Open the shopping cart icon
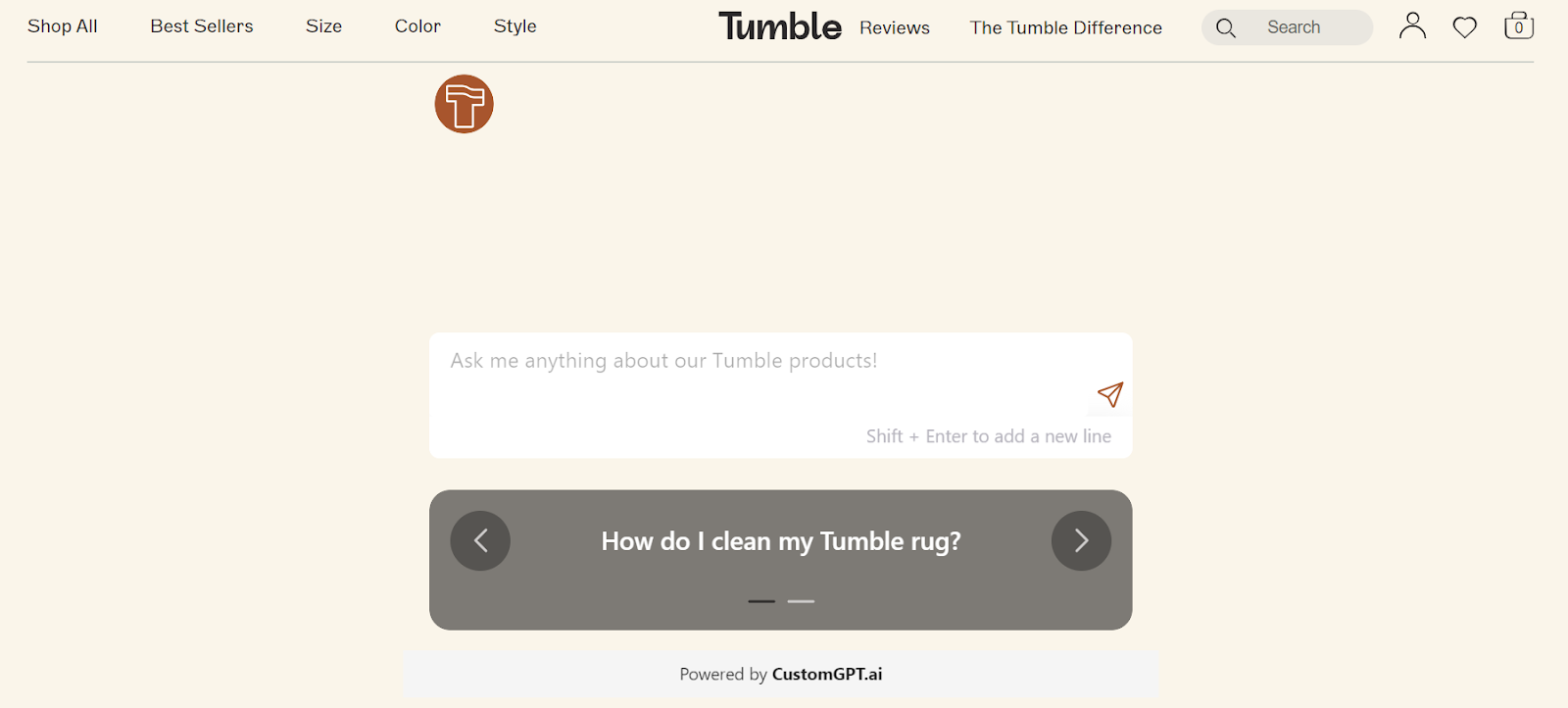The height and width of the screenshot is (708, 1568). tap(1519, 25)
